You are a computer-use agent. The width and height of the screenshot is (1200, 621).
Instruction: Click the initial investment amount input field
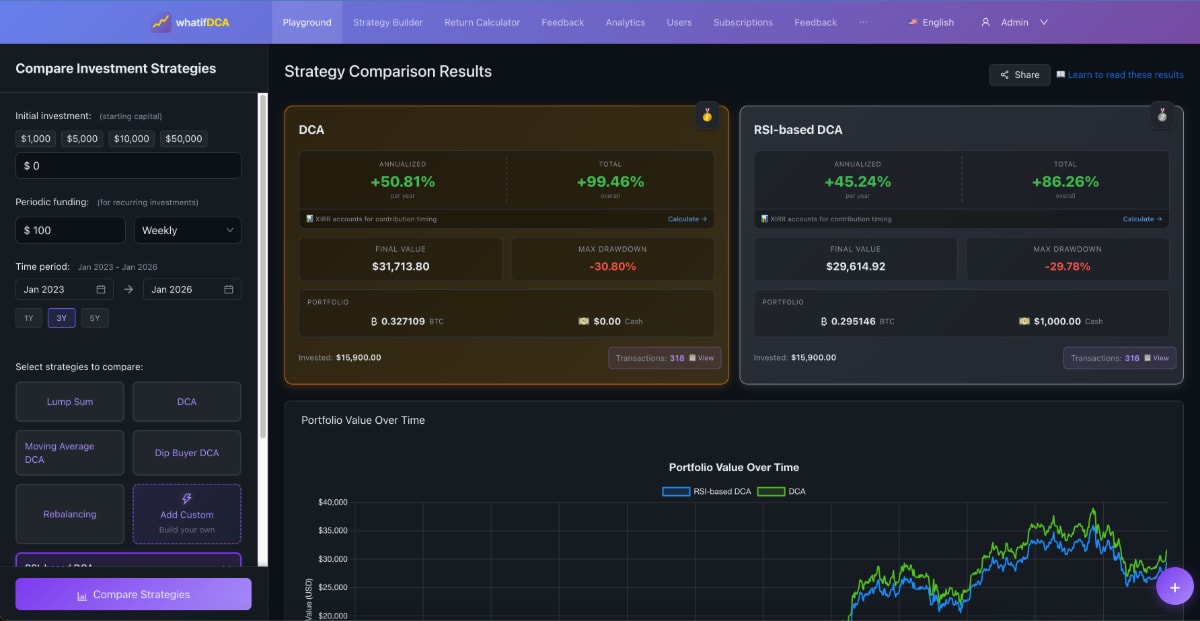coord(128,166)
